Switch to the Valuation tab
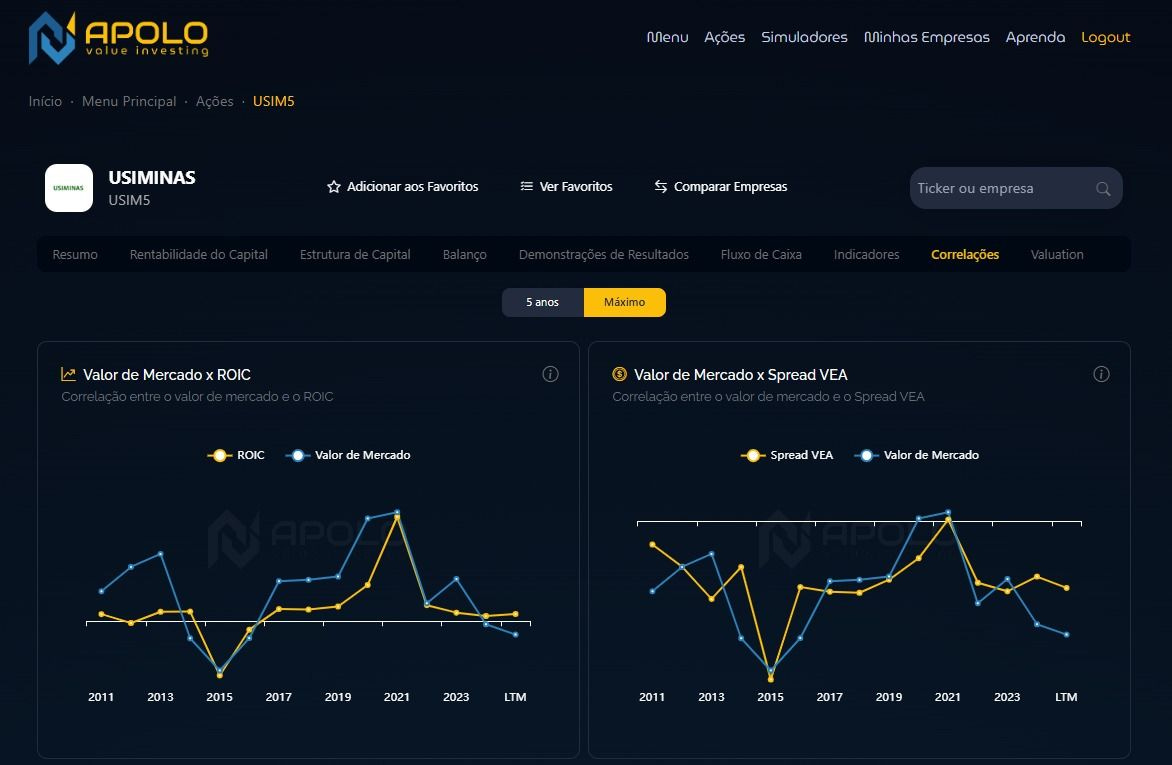Image resolution: width=1172 pixels, height=765 pixels. coord(1057,254)
